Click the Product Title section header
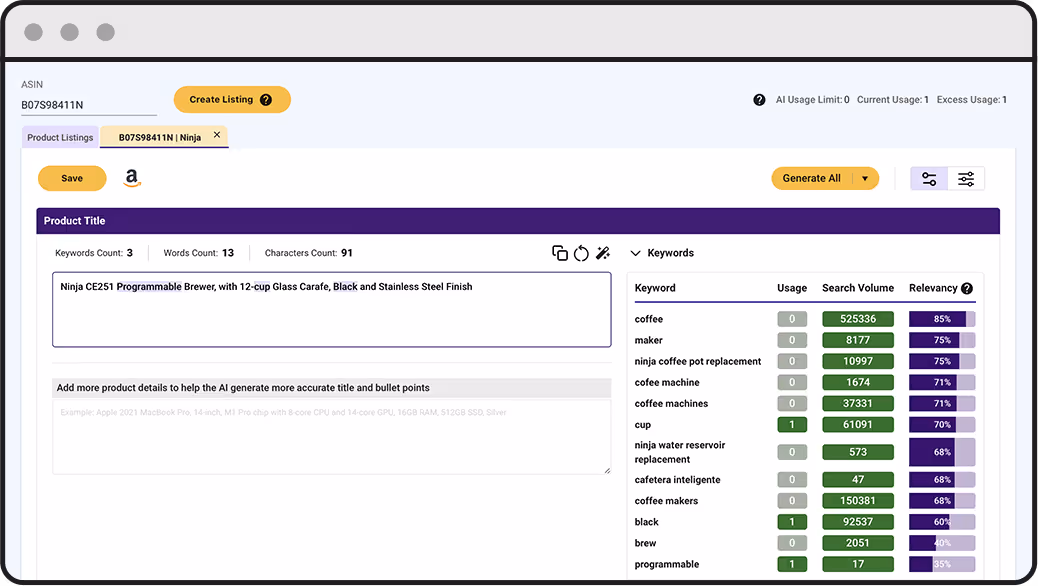Image resolution: width=1038 pixels, height=586 pixels. pos(518,220)
